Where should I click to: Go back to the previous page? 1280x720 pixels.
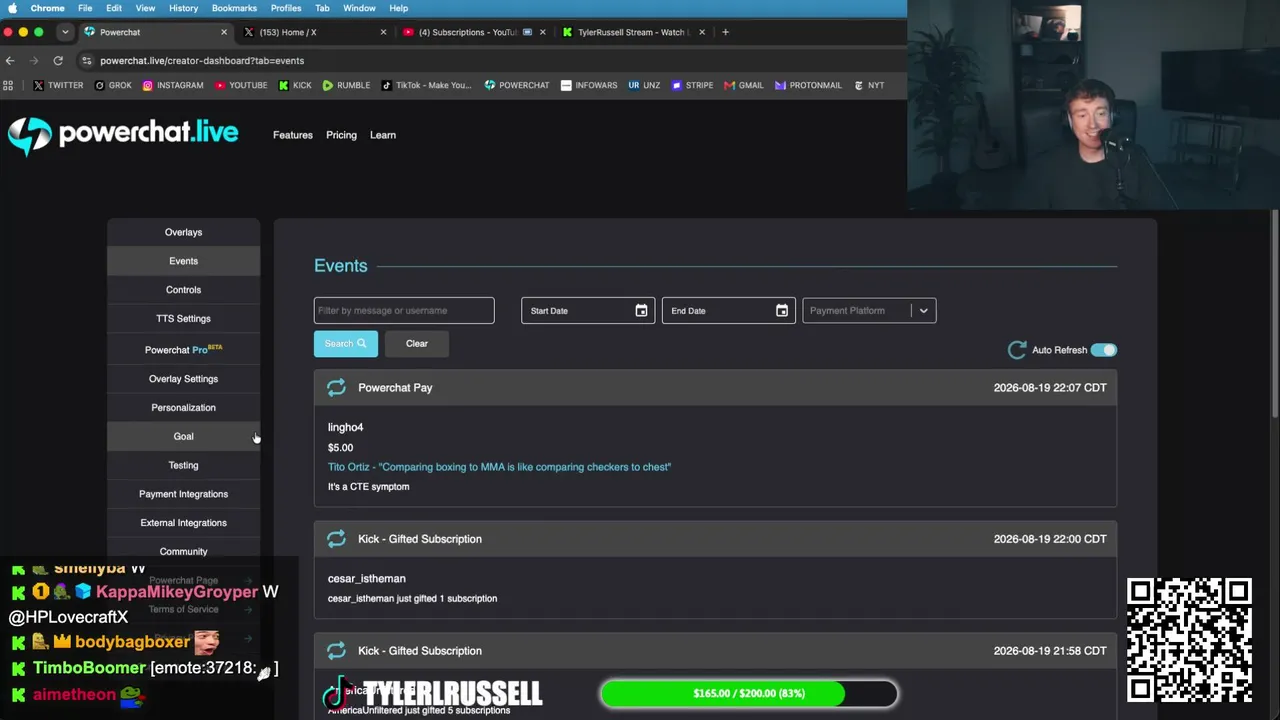(x=10, y=60)
